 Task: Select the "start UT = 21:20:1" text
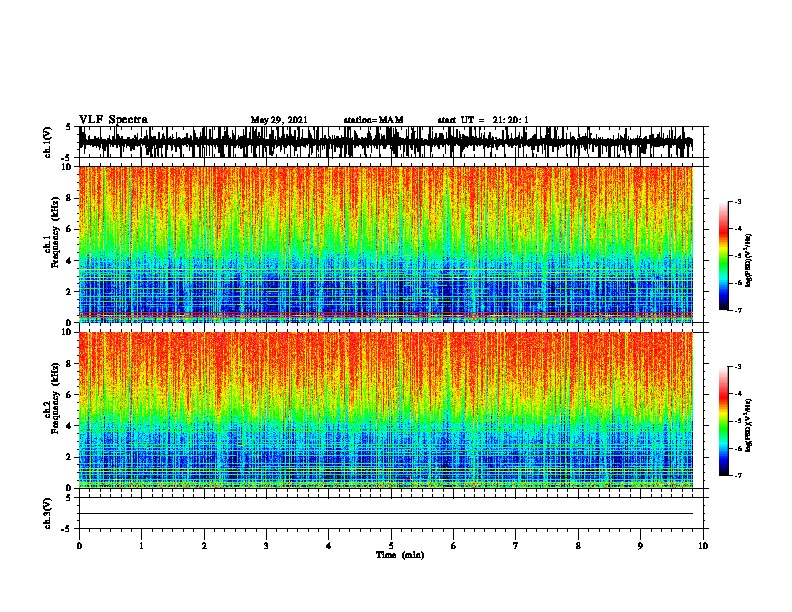pyautogui.click(x=483, y=120)
